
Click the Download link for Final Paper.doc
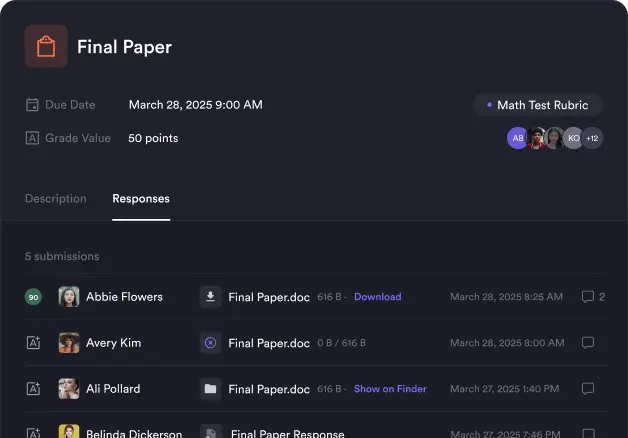[377, 297]
